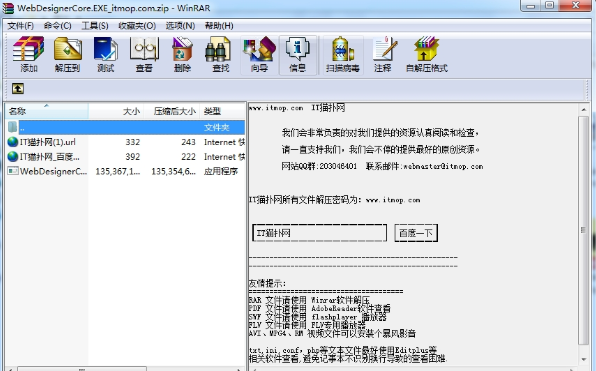
Task: Go up one folder level arrow icon
Action: pos(17,89)
